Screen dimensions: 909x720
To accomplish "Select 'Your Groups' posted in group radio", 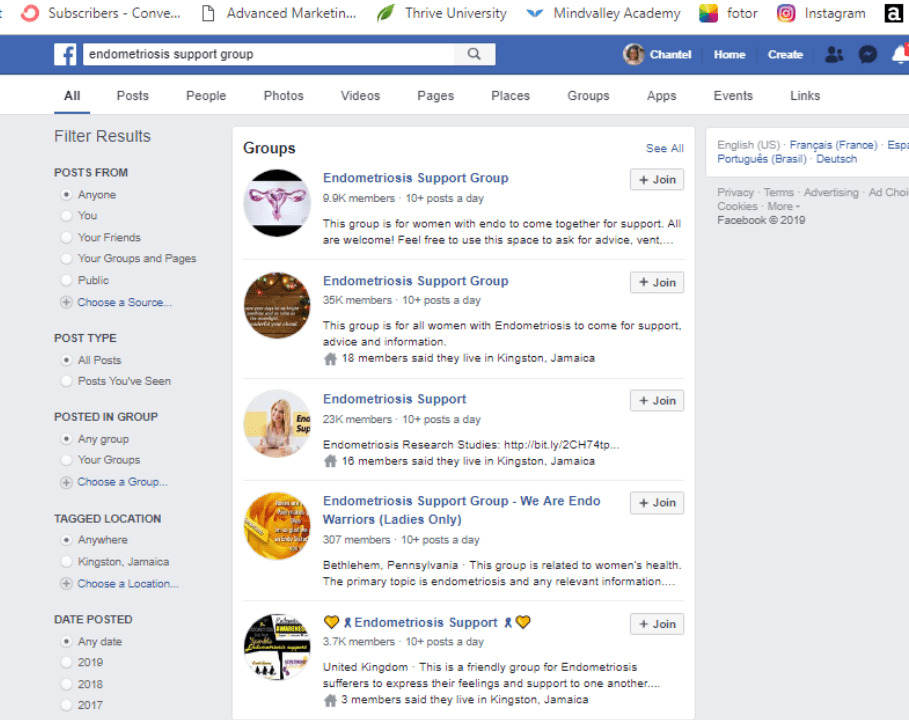I will coord(66,460).
